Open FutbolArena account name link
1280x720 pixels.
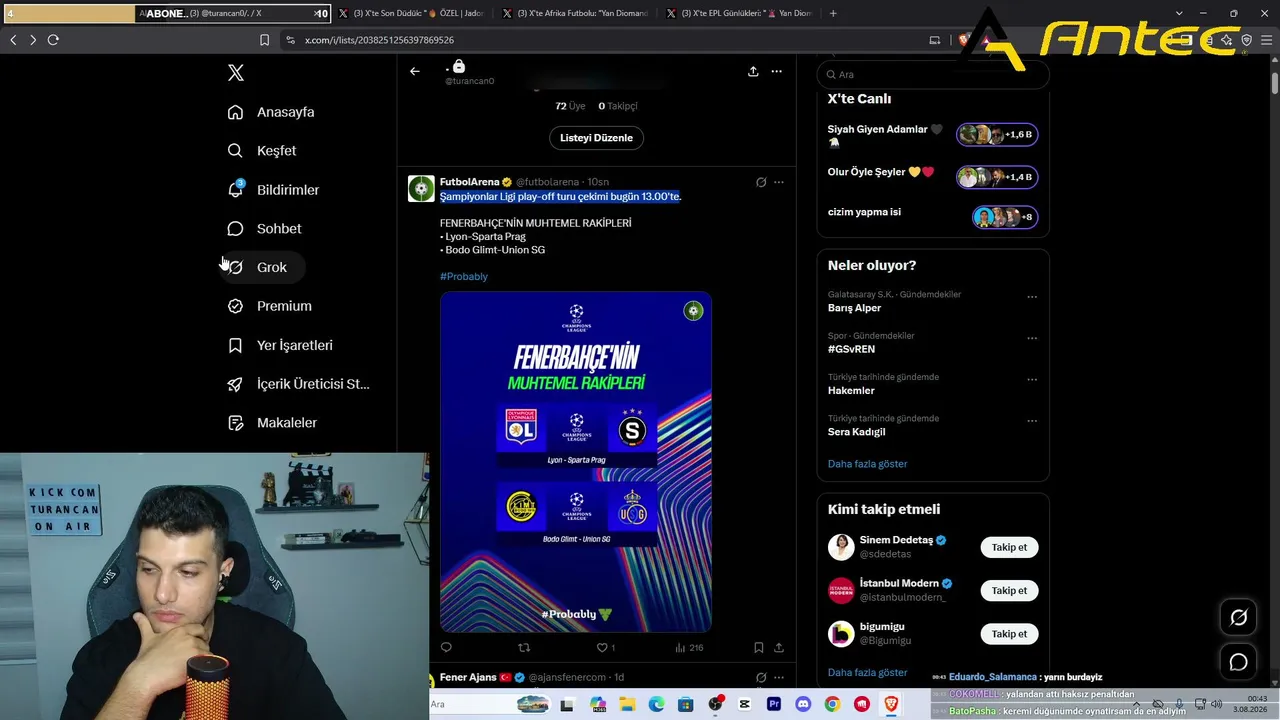pyautogui.click(x=469, y=182)
